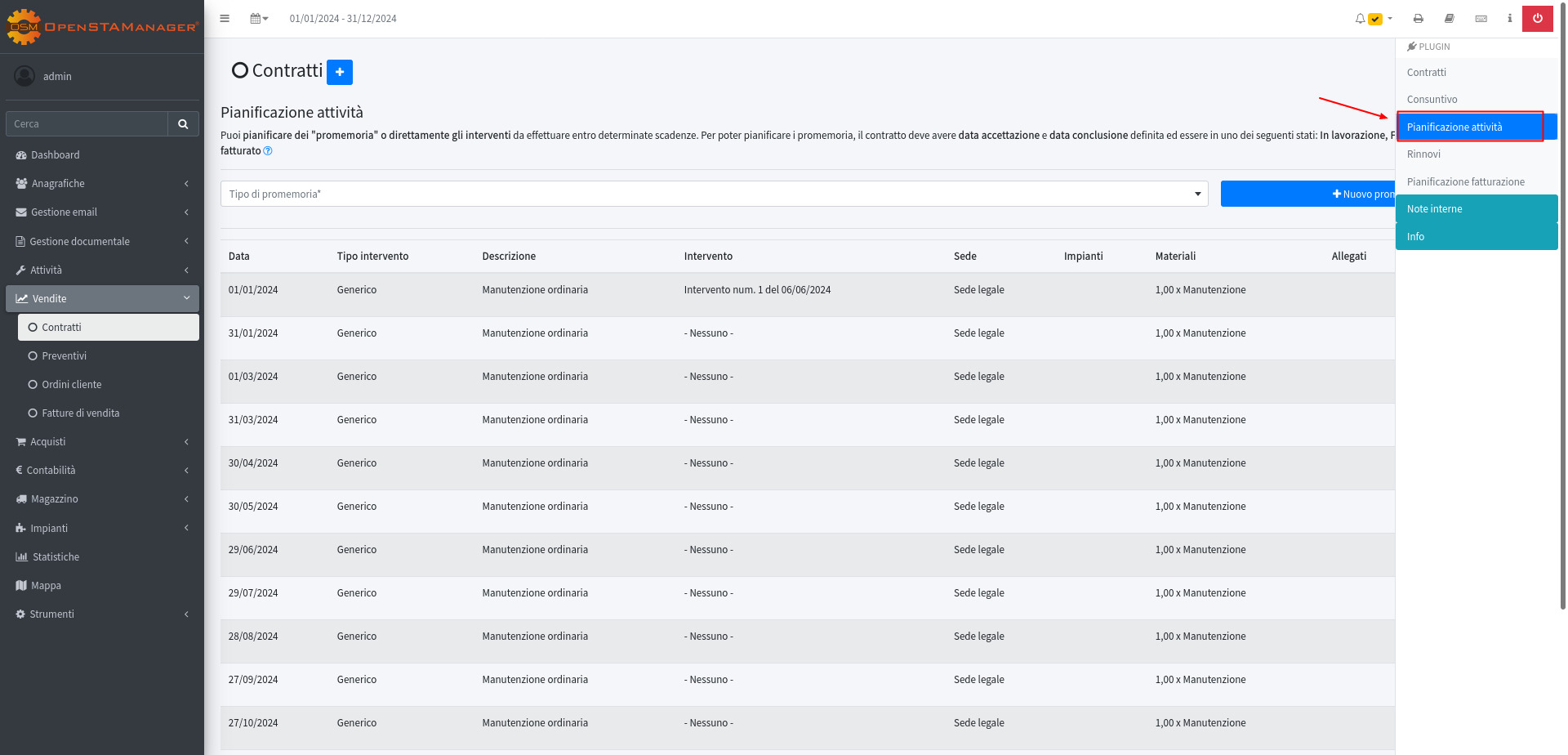Click the Nuovo promemoria button
Viewport: 1568px width, 755px height.
1308,194
